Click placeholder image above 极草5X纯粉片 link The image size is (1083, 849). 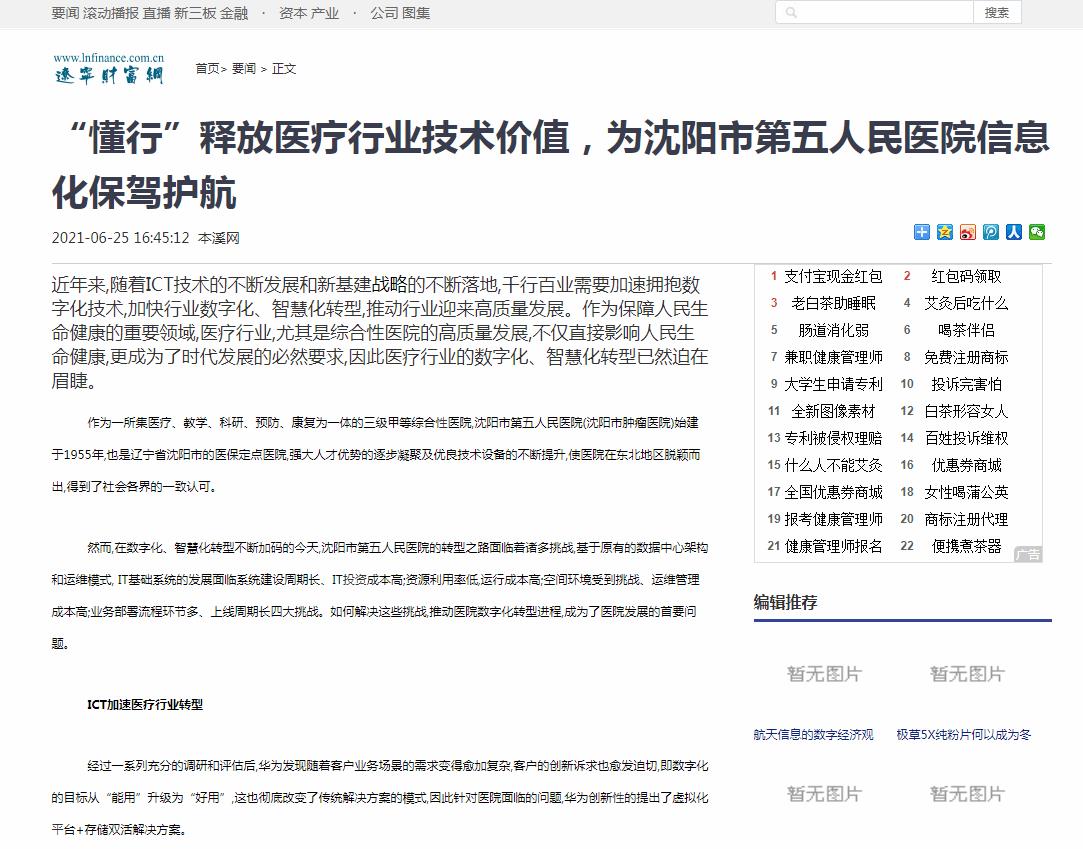click(967, 674)
